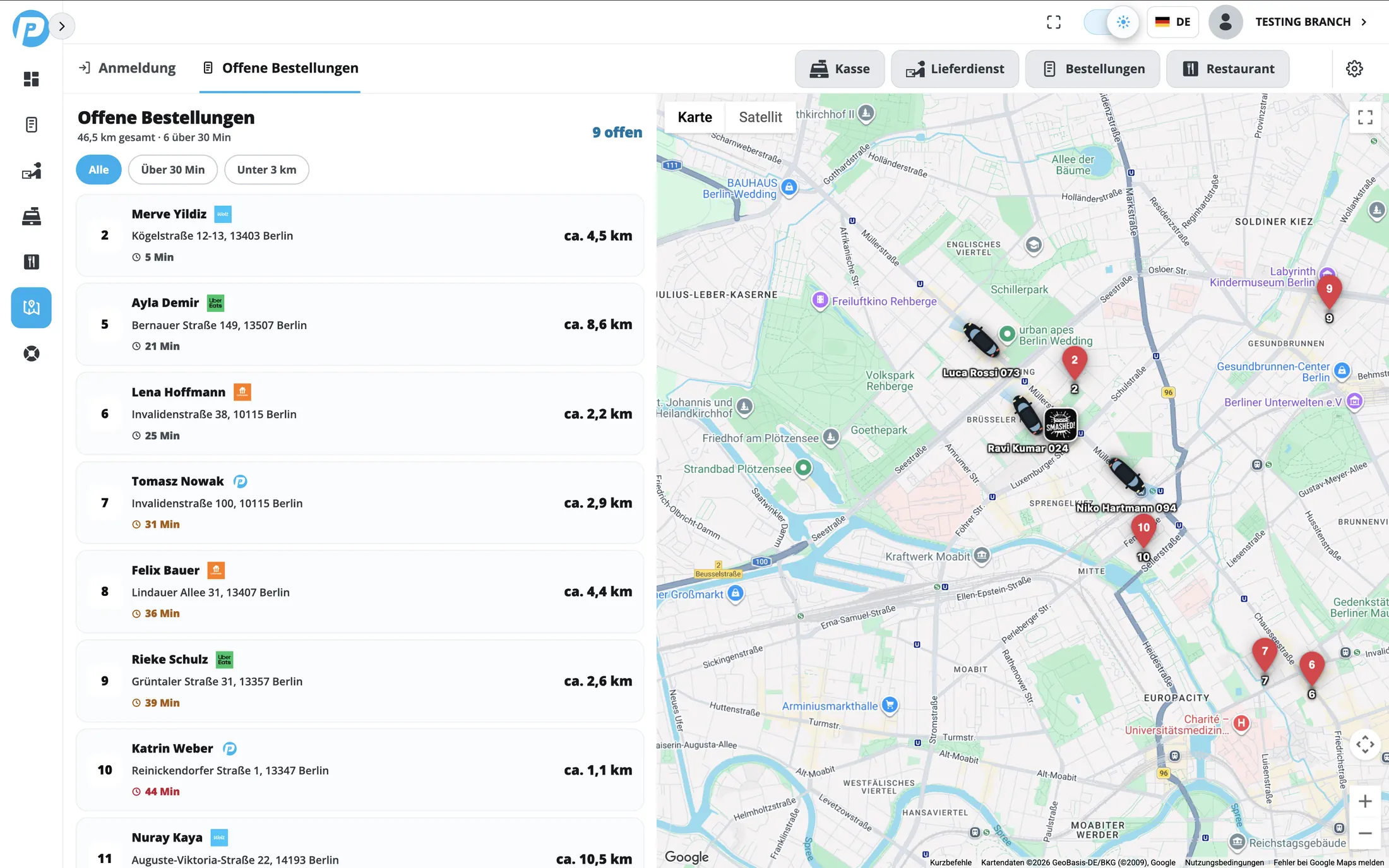Switch map to Karte view
Screen dimensions: 1389x868
pos(694,117)
